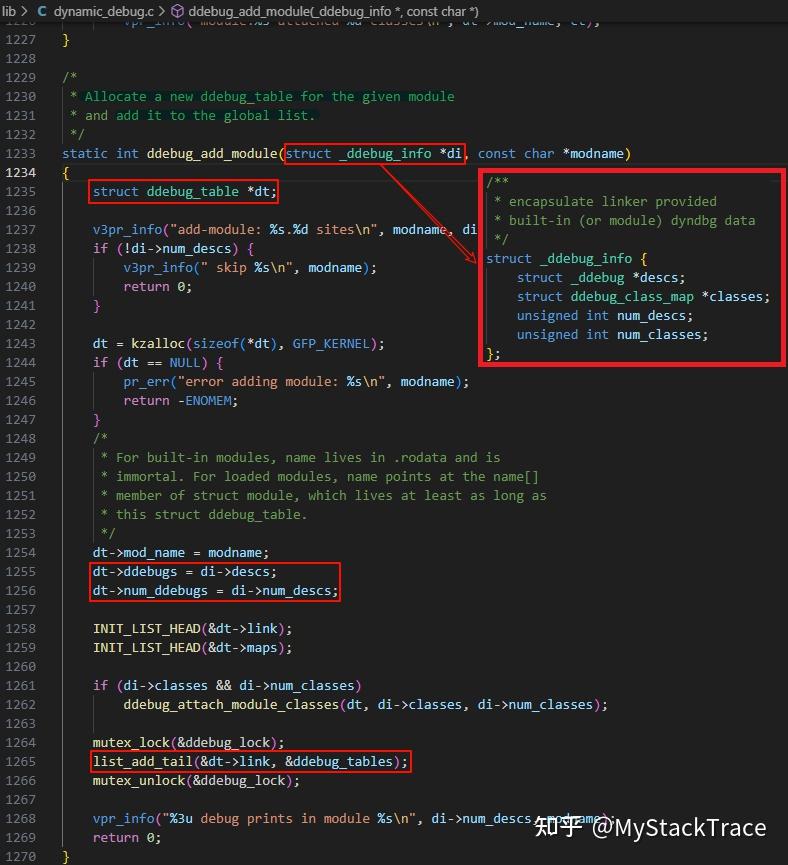Viewport: 788px width, 865px height.
Task: Open the 'lib' breadcrumb folder
Action: [9, 10]
